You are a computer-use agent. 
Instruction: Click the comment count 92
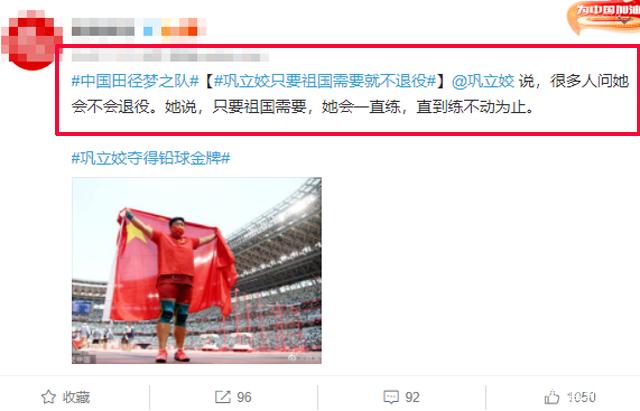pyautogui.click(x=412, y=397)
